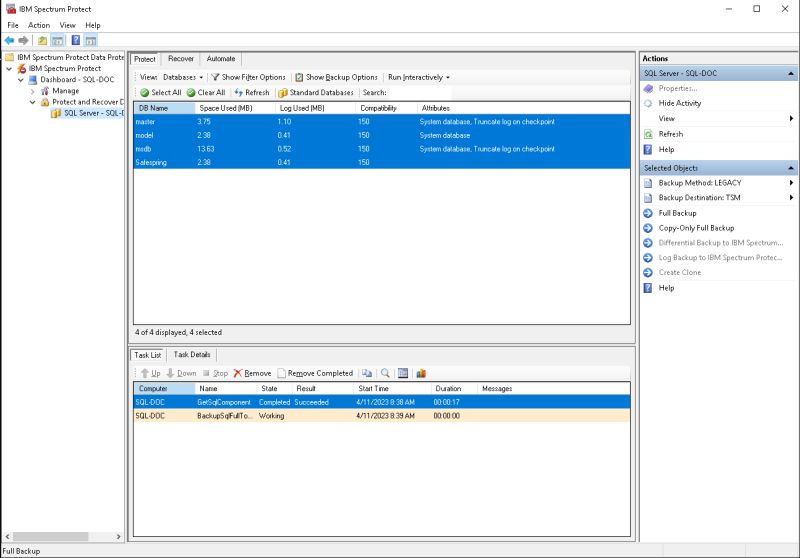Click the Hide Activity icon
Image resolution: width=800 pixels, height=558 pixels.
pyautogui.click(x=648, y=103)
